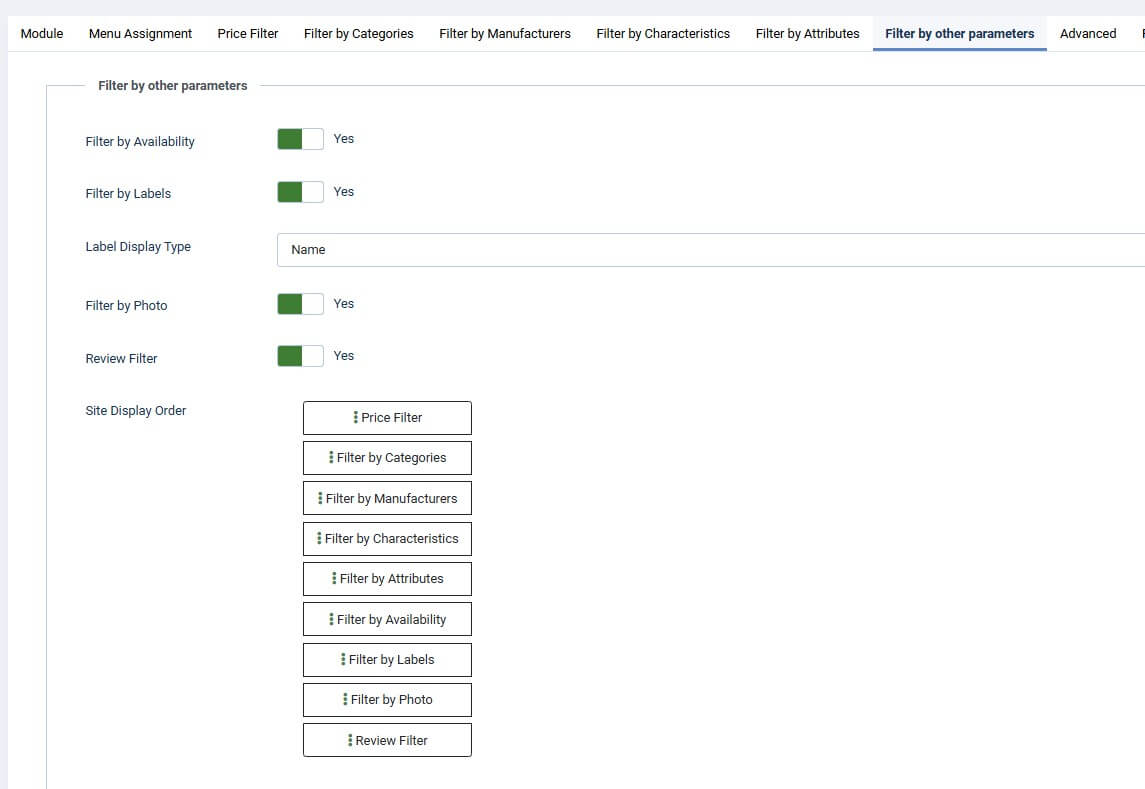The width and height of the screenshot is (1145, 789).
Task: Click drag handle icon on Filter by Categories
Action: pos(331,458)
